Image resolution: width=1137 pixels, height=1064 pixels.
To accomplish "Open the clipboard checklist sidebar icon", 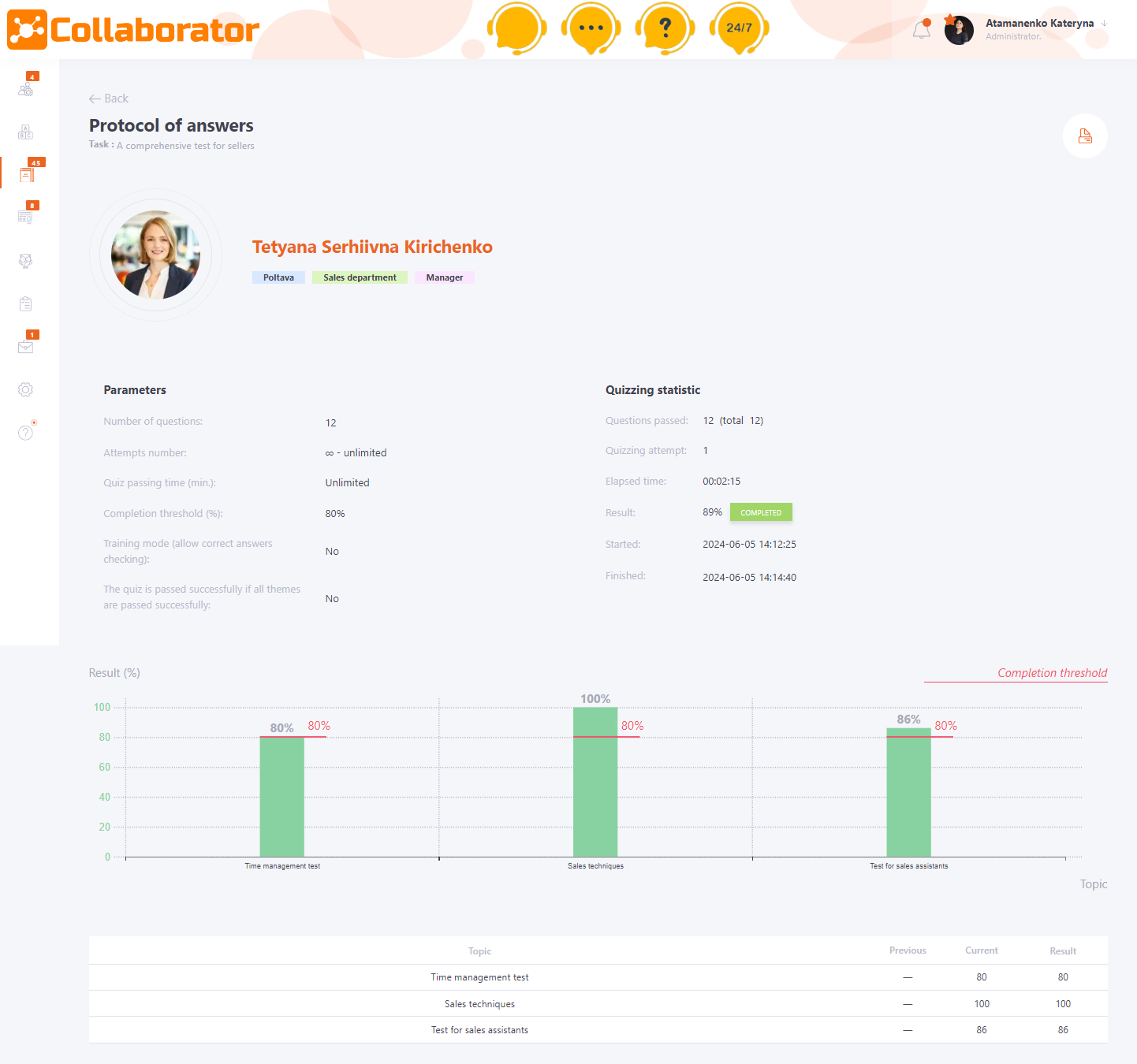I will [x=26, y=304].
